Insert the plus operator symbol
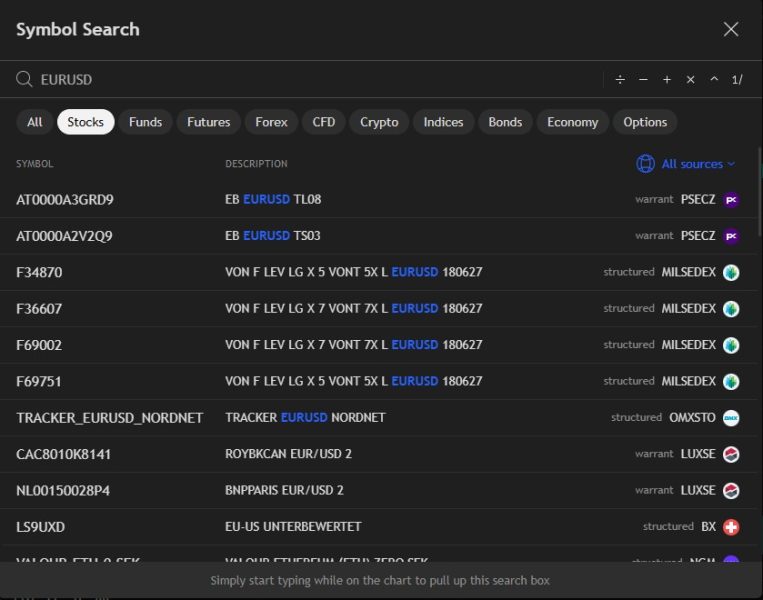Screen dimensions: 763x600 (667, 79)
